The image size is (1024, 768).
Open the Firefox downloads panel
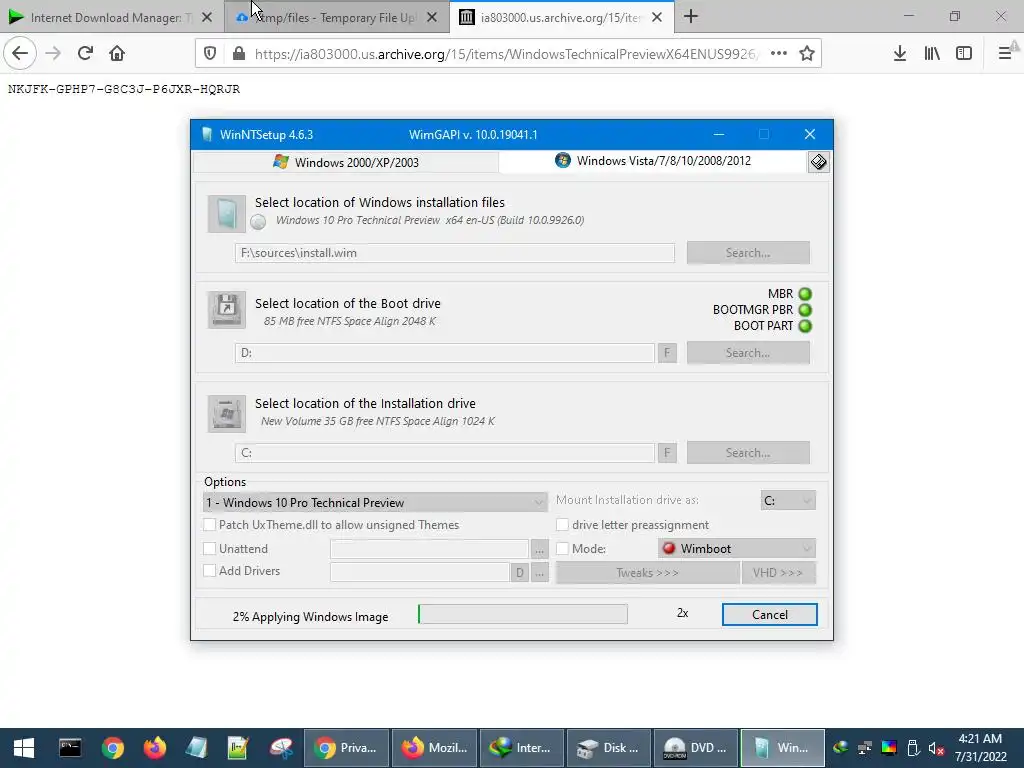tap(900, 54)
